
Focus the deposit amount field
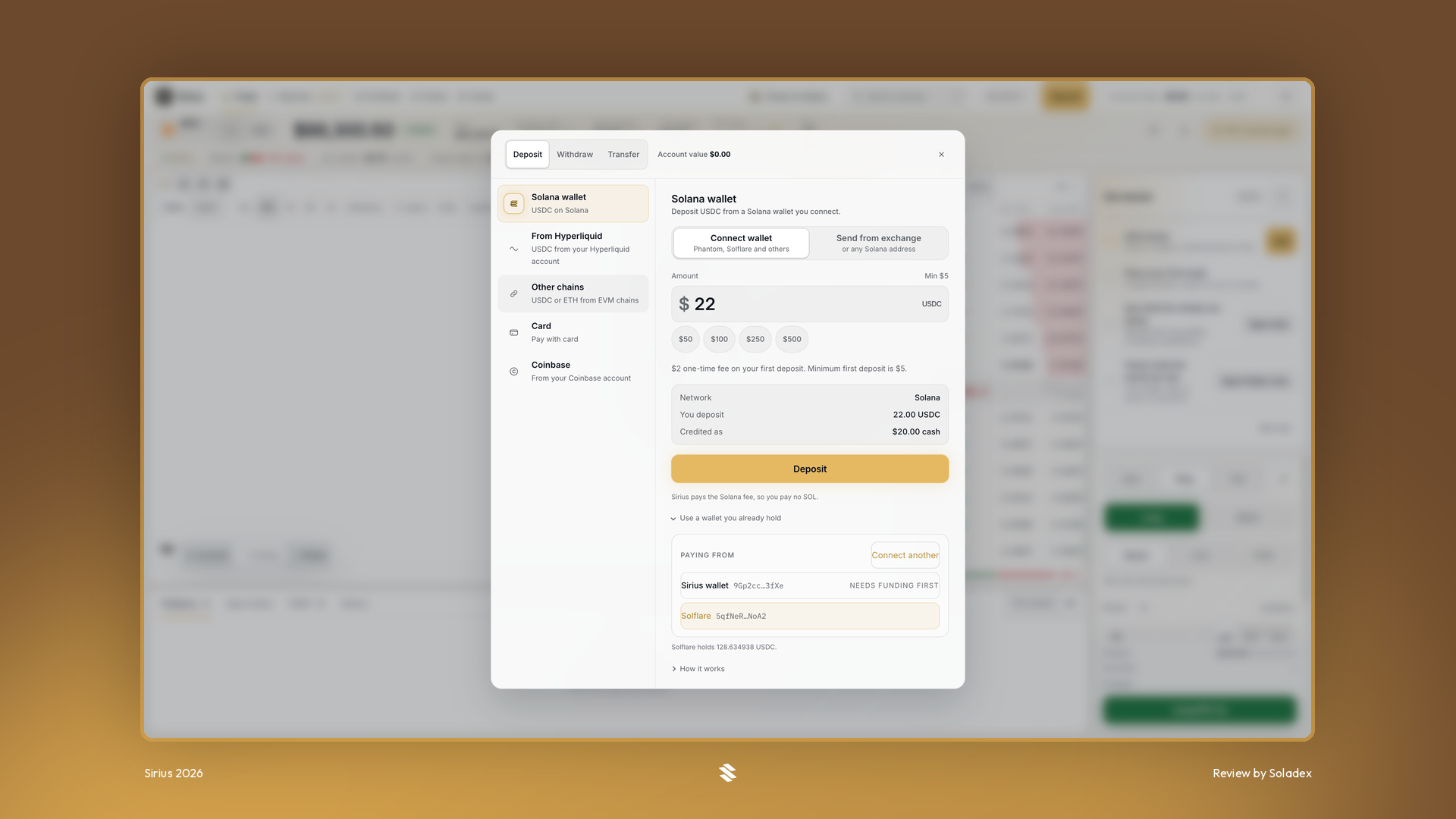point(809,304)
